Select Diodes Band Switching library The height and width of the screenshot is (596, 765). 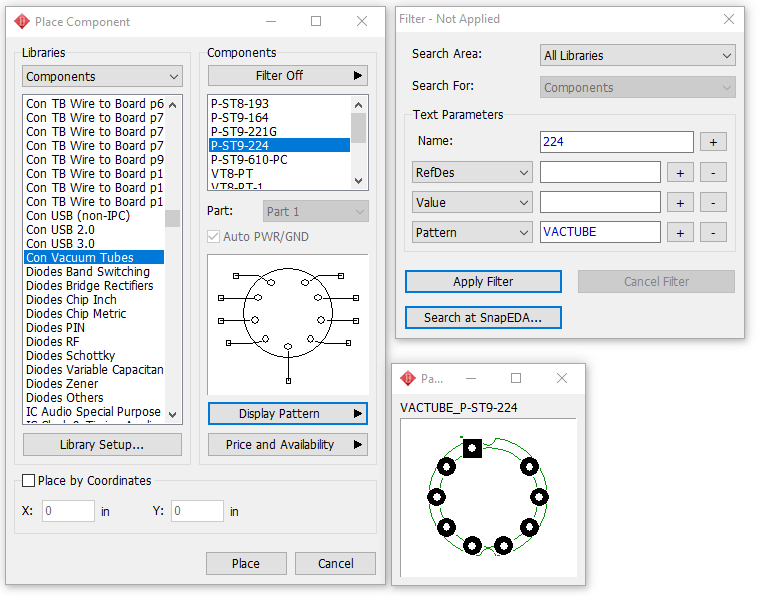pyautogui.click(x=94, y=272)
